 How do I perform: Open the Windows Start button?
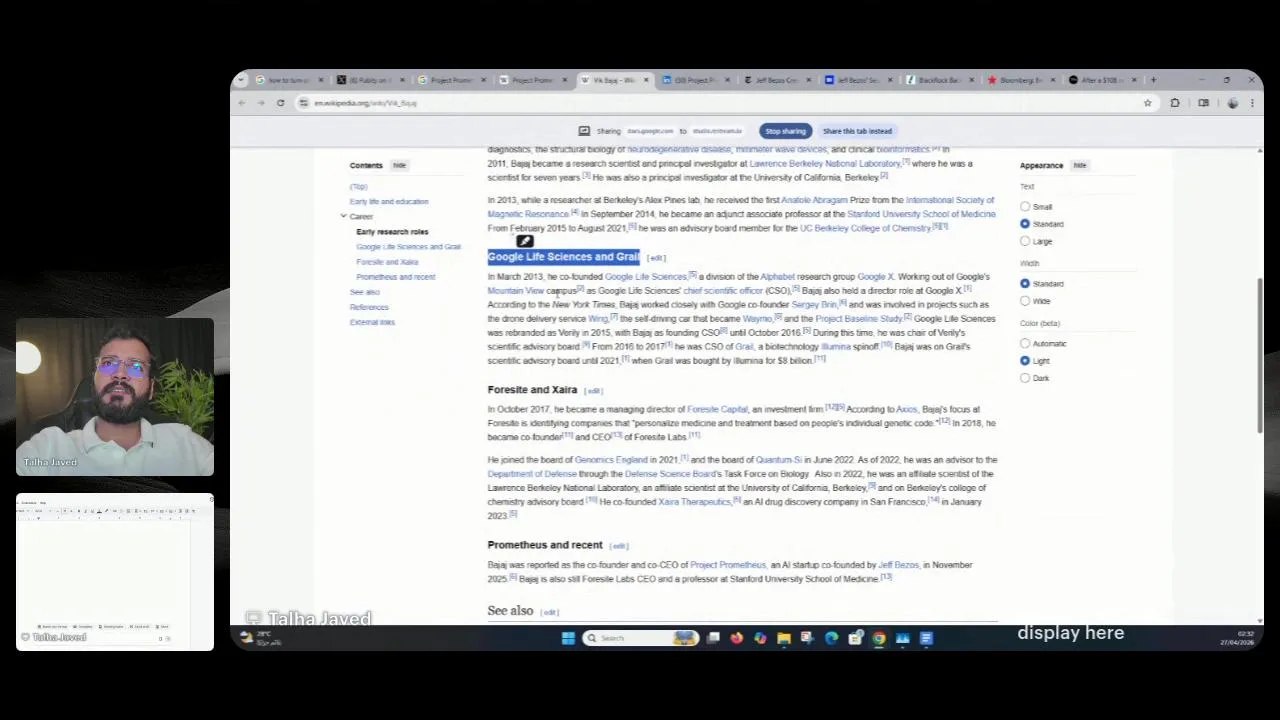pos(568,638)
